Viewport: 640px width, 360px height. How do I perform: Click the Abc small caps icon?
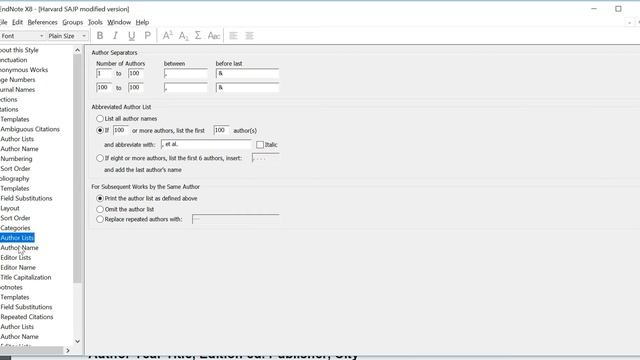click(x=214, y=36)
